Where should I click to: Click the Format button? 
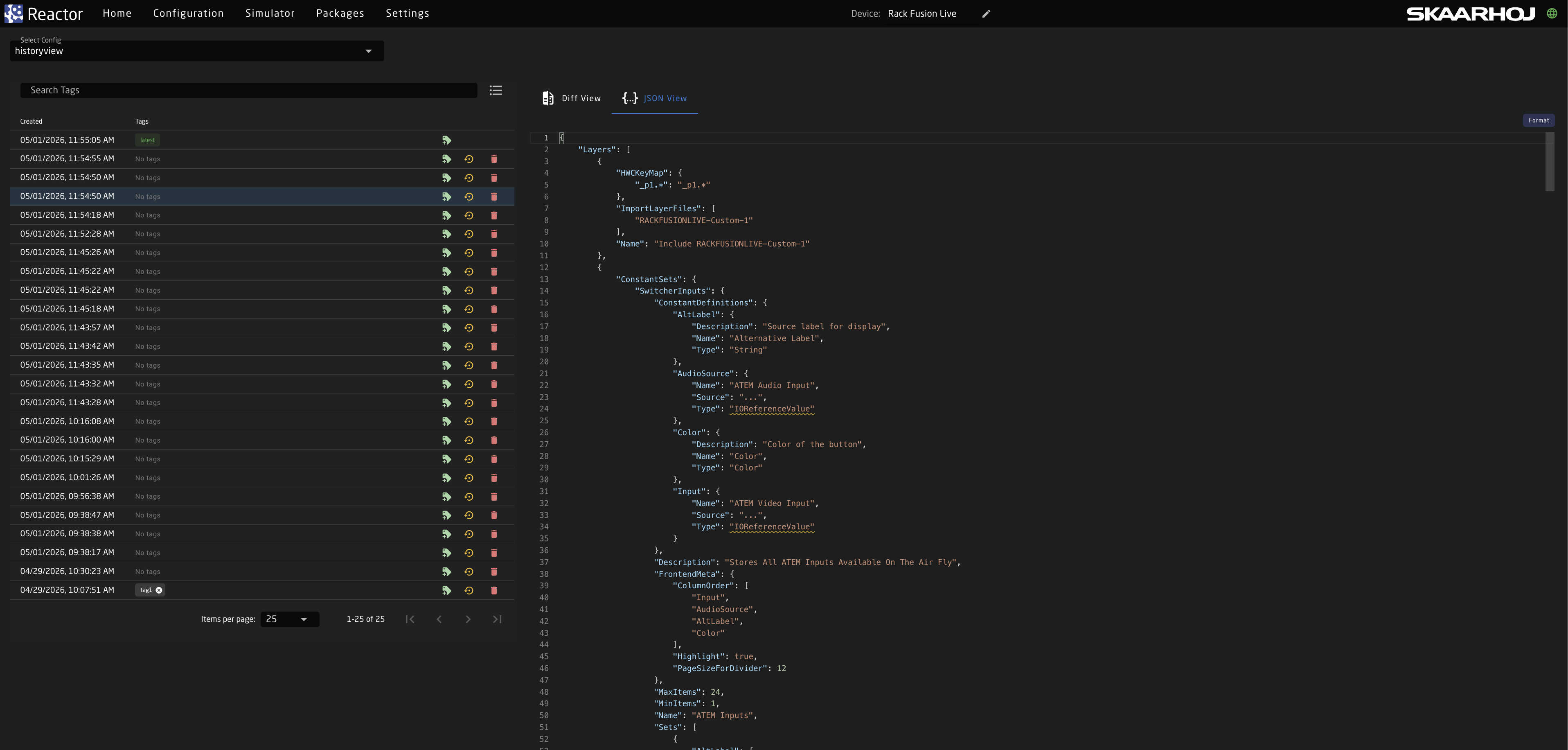coord(1538,120)
